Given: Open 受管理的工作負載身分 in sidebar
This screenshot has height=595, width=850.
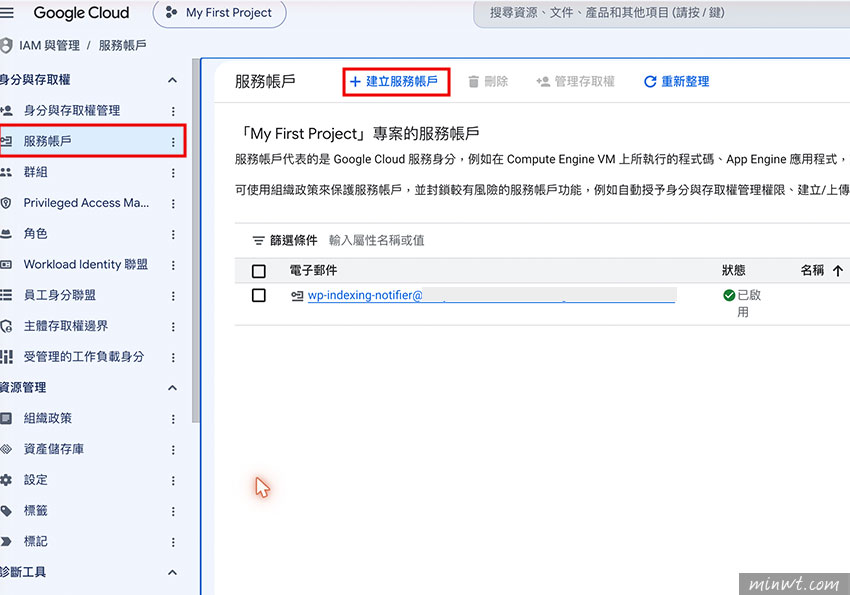Looking at the screenshot, I should (x=84, y=357).
